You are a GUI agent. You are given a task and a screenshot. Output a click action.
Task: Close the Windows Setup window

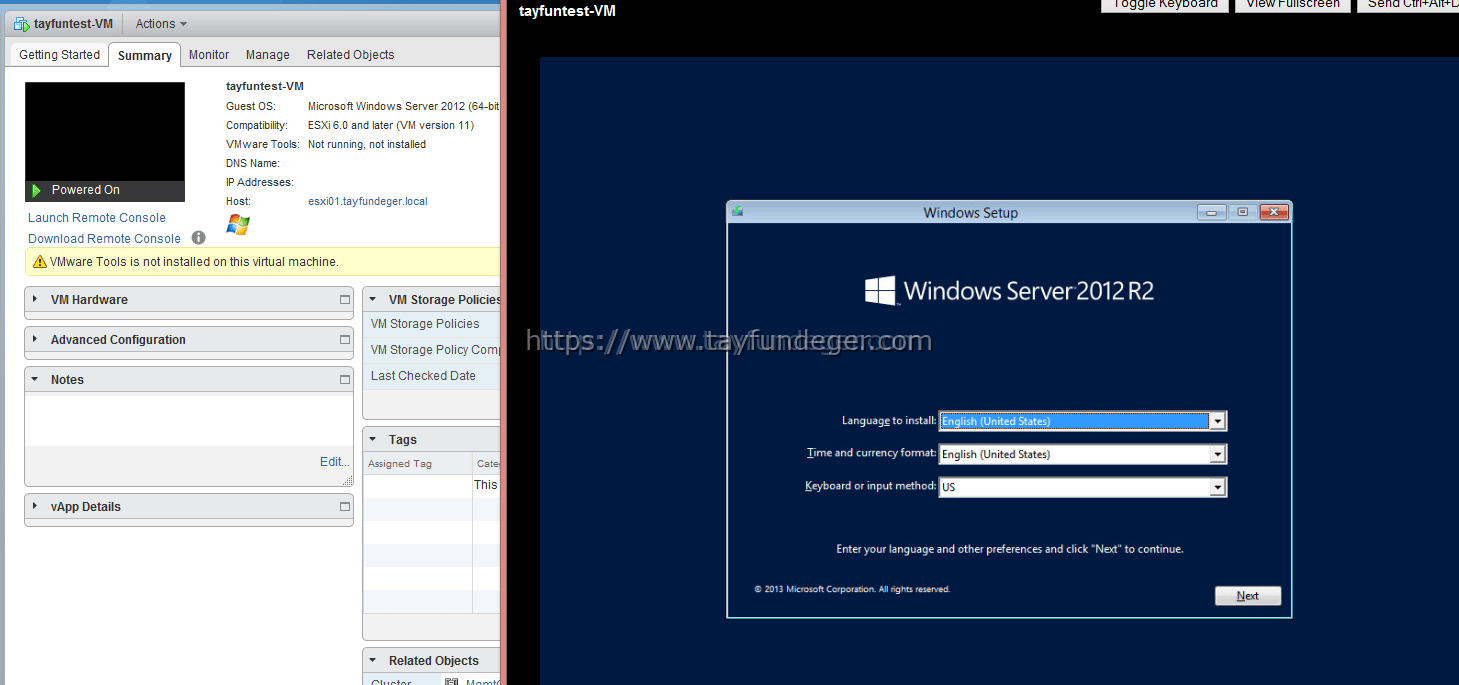point(1273,212)
